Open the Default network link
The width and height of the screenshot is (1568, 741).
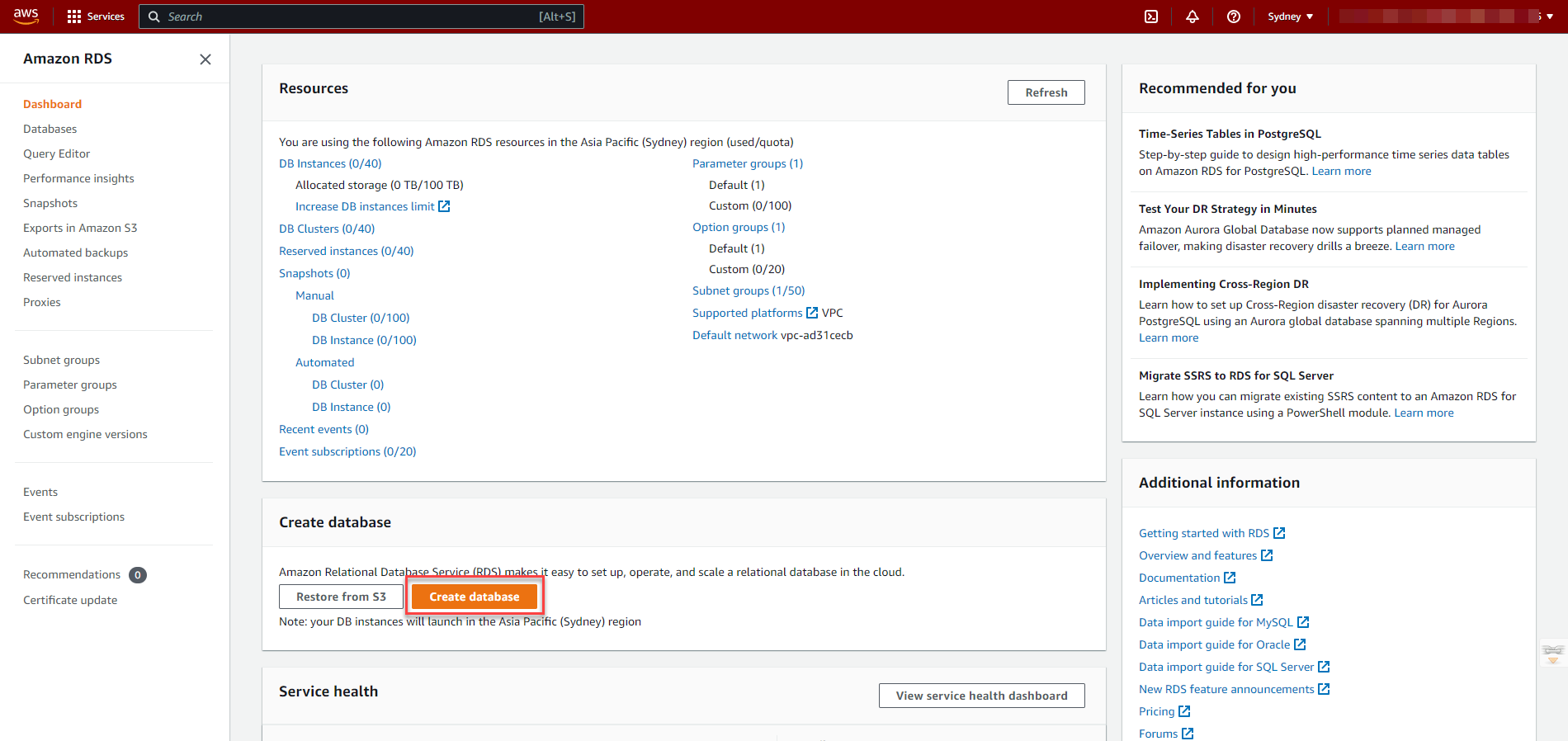tap(734, 335)
